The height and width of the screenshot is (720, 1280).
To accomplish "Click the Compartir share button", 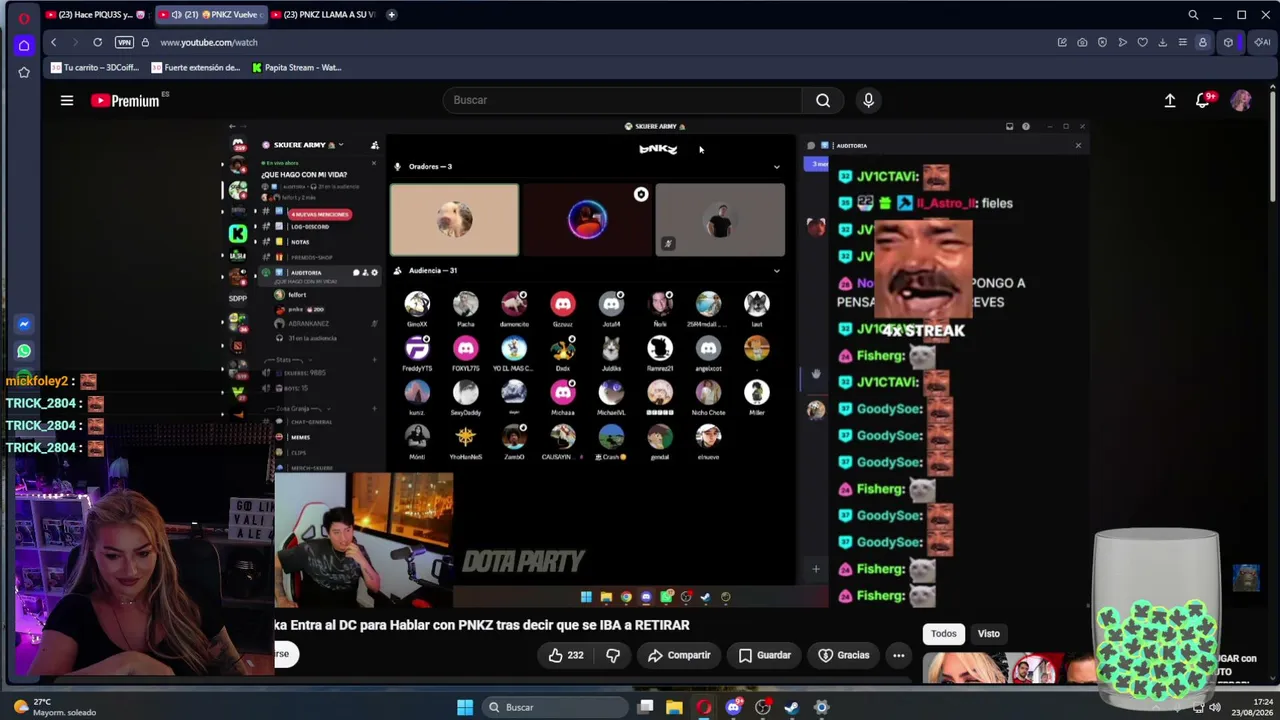I will tap(679, 655).
